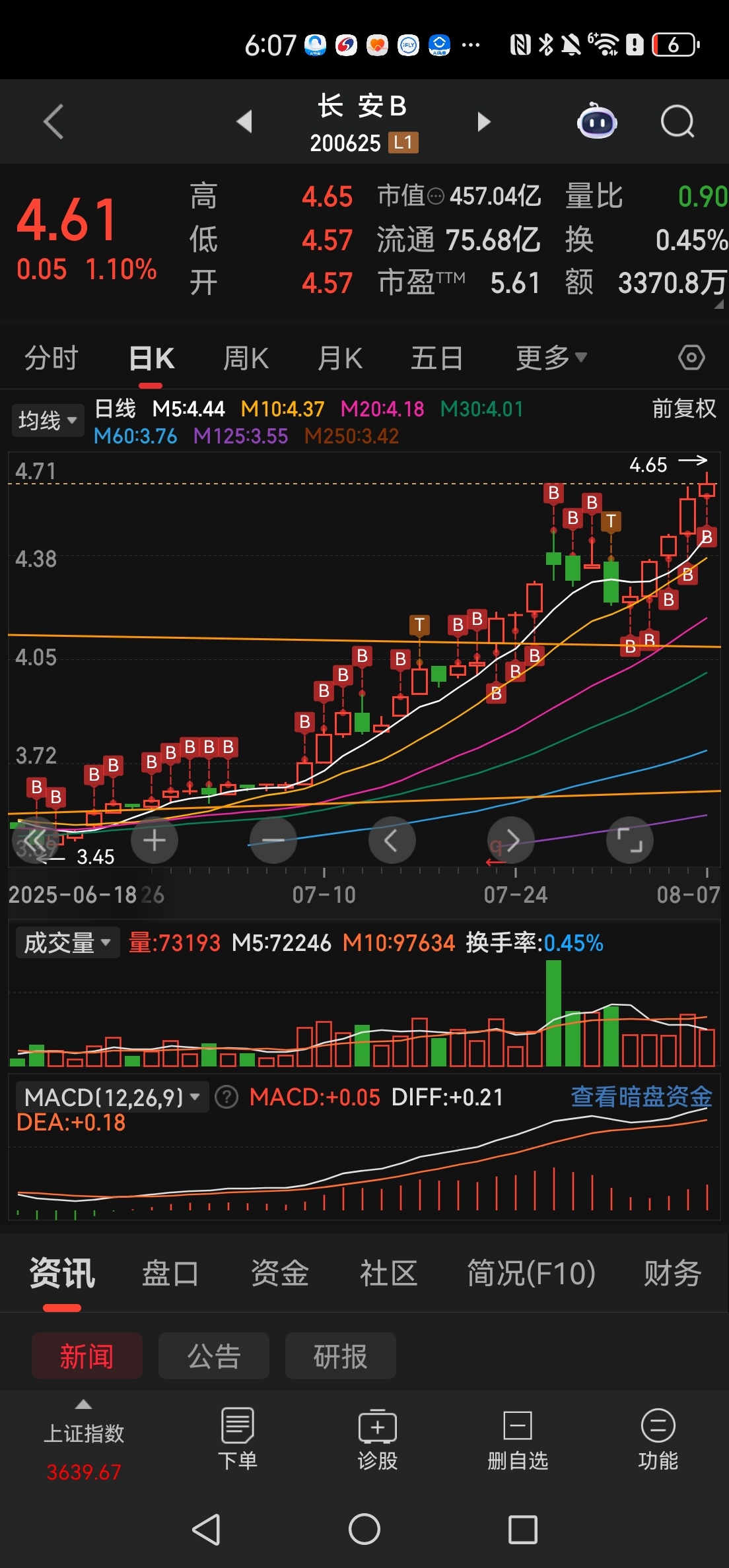729x1568 pixels.
Task: Tap Android recent apps square
Action: [523, 1529]
